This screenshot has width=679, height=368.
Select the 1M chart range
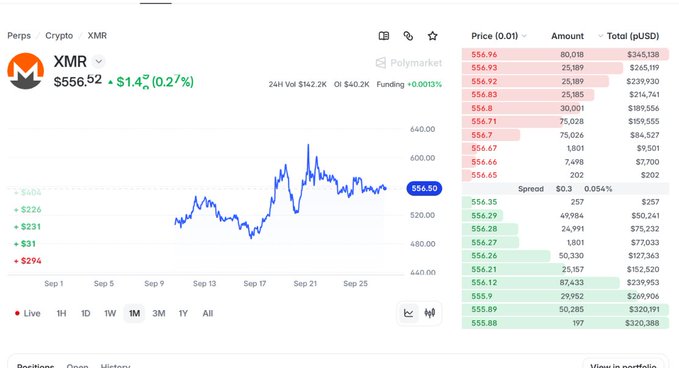click(x=134, y=313)
